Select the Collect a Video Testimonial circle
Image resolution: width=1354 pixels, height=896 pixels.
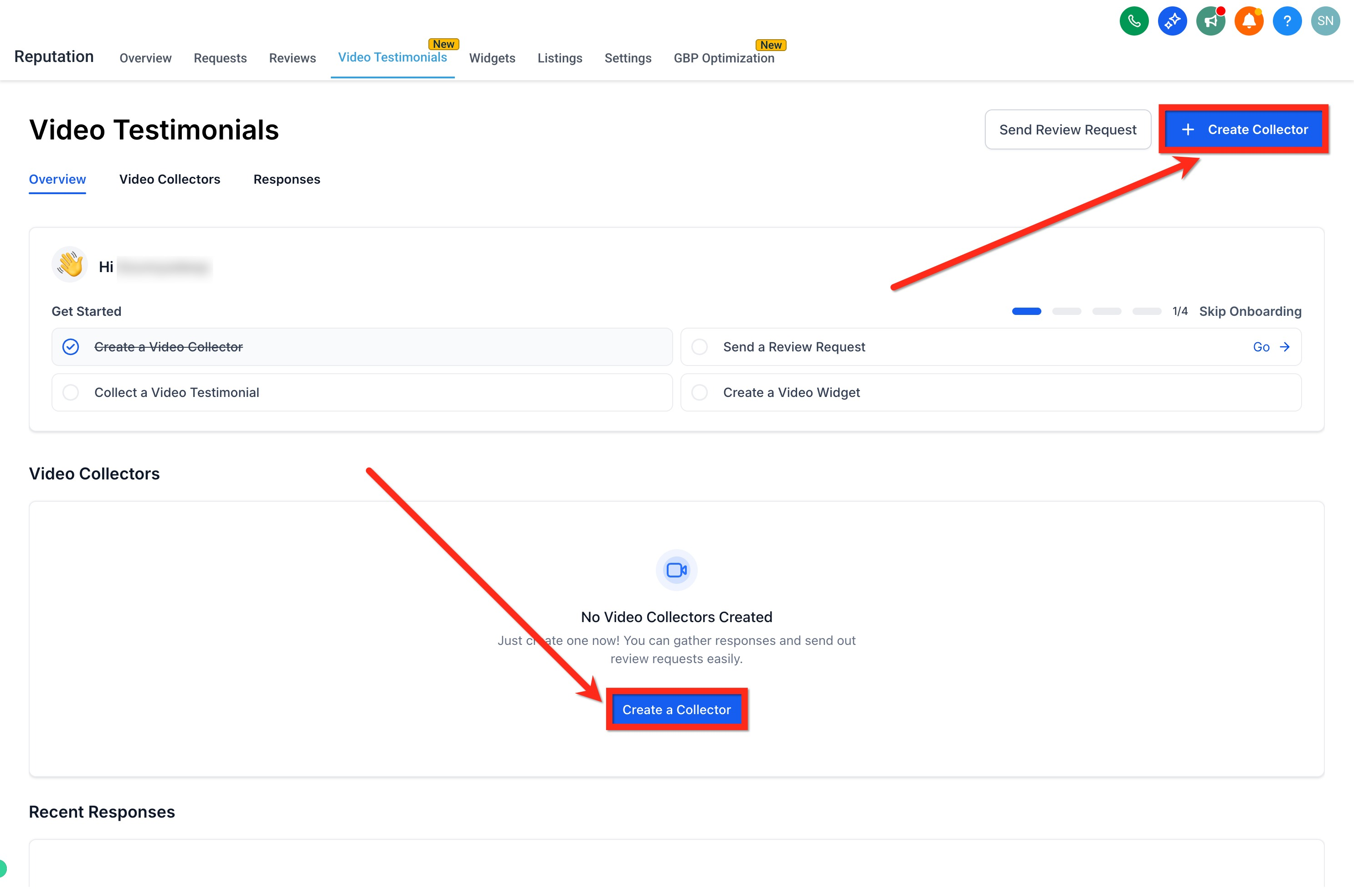[x=71, y=392]
